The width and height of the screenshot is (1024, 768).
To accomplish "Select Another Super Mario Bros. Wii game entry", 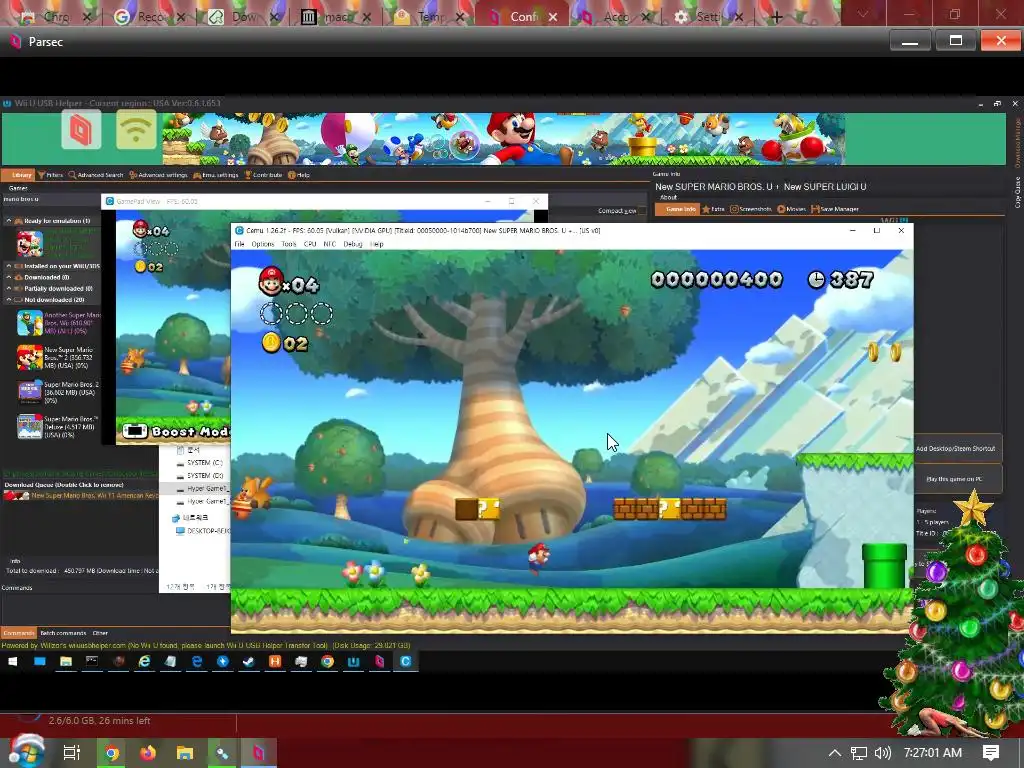I will pyautogui.click(x=58, y=323).
